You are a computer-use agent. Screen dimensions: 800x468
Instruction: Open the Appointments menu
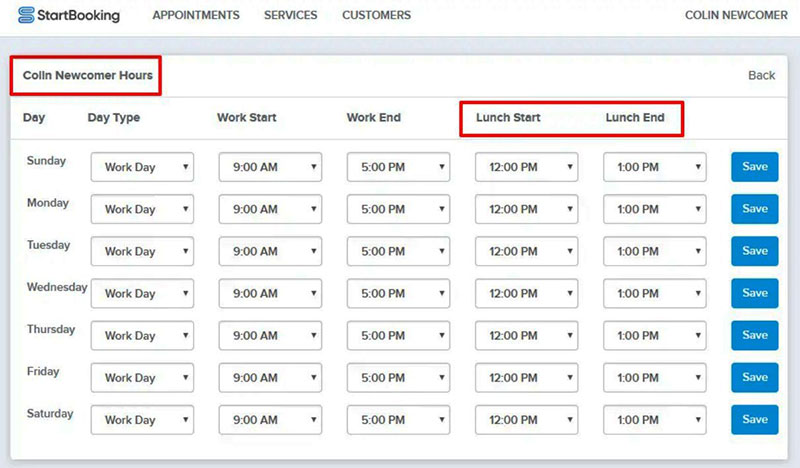tap(196, 15)
